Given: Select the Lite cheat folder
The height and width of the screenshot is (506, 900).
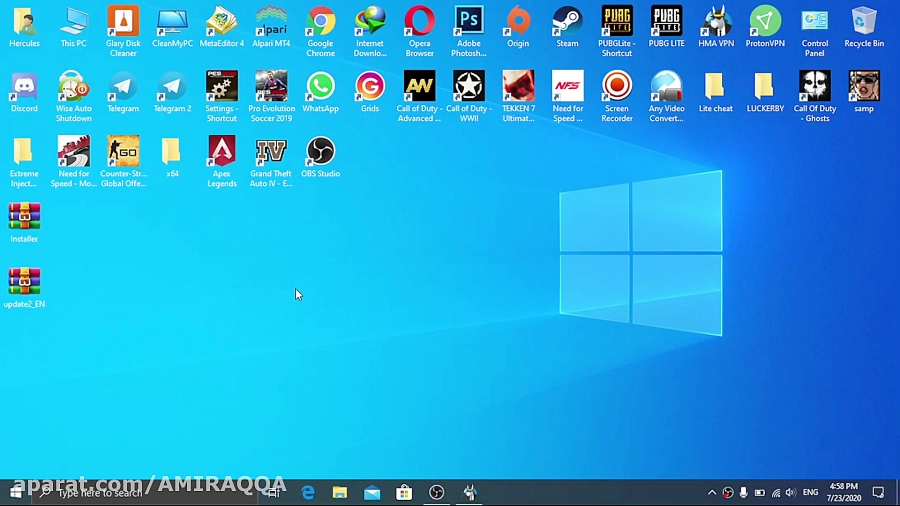Looking at the screenshot, I should (716, 92).
